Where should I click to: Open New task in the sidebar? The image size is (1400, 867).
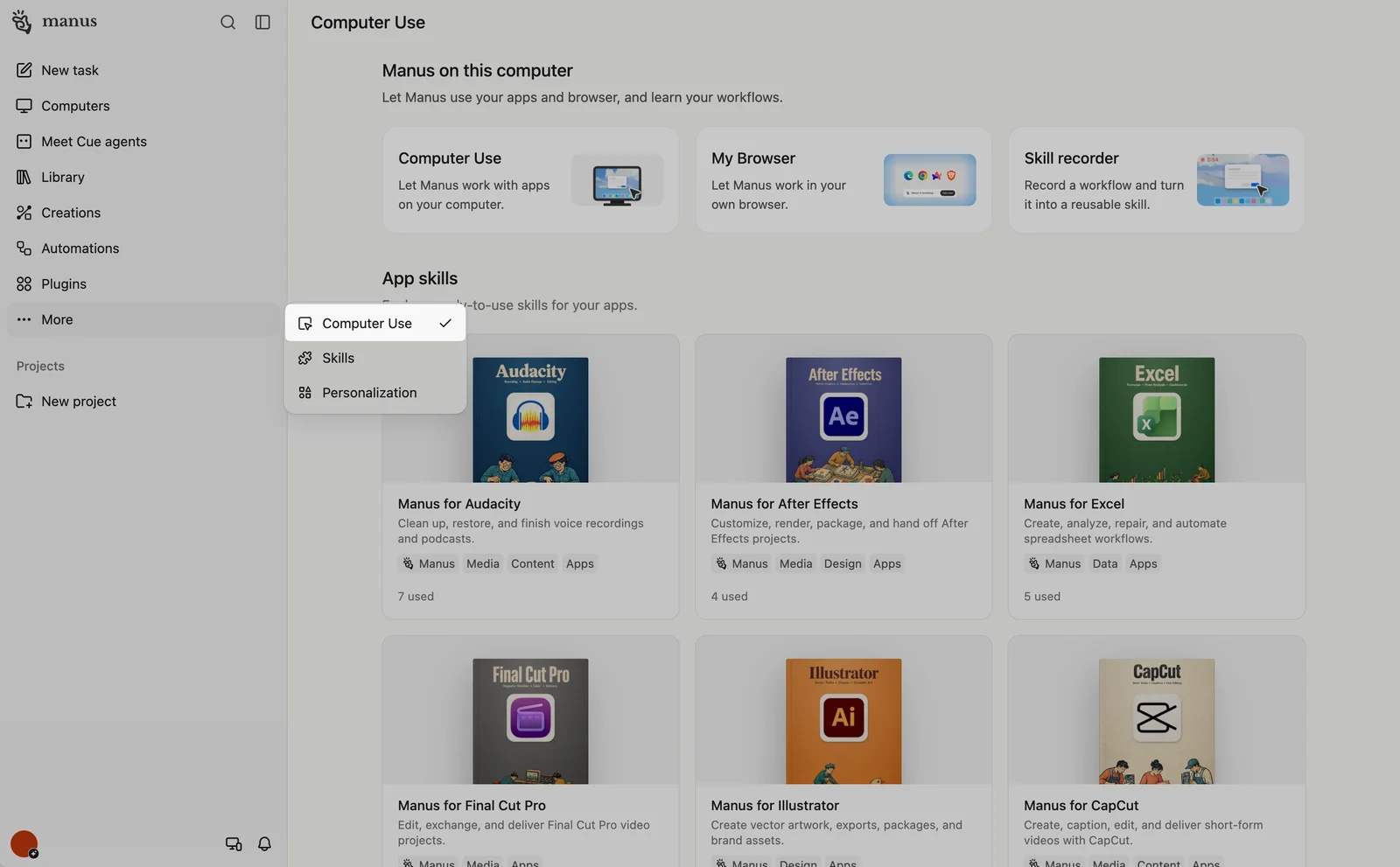tap(143, 70)
